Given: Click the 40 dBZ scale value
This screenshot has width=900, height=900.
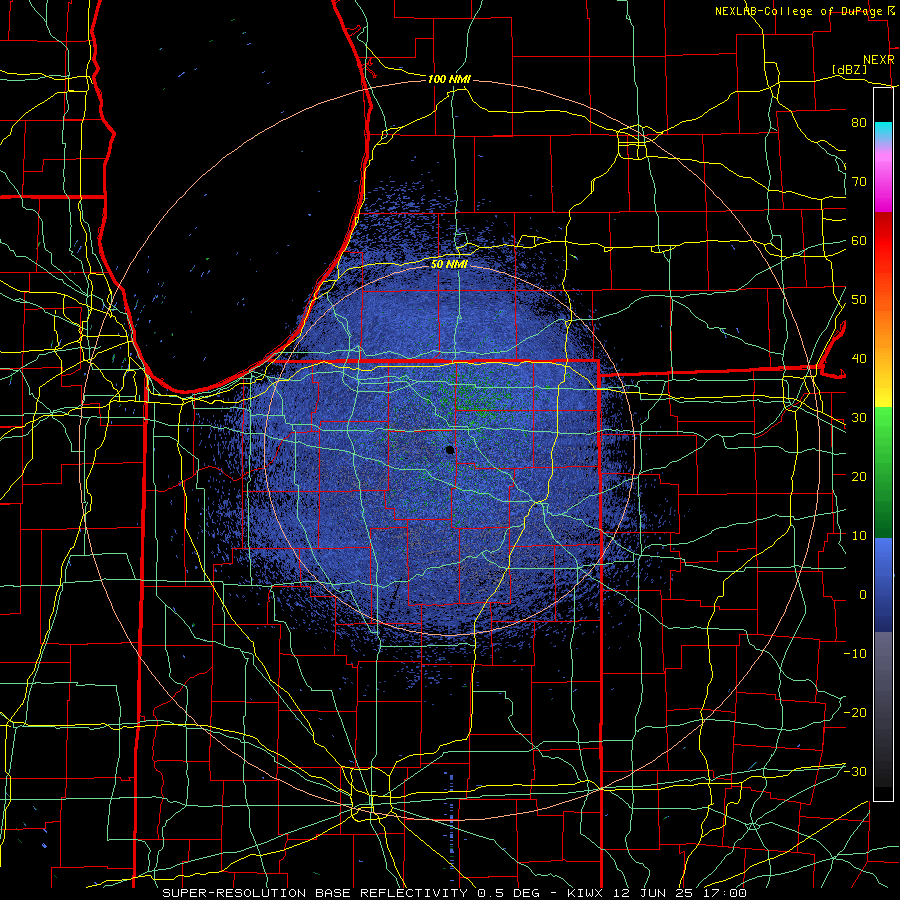Looking at the screenshot, I should click(x=859, y=359).
